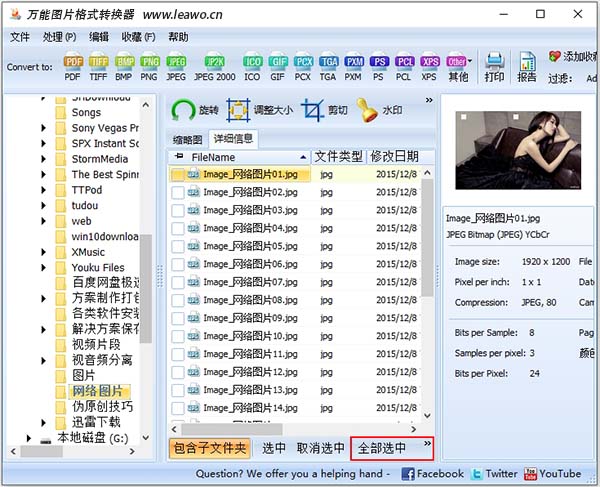Screen dimensions: 600x487
Task: Toggle 包含子文件夹 button
Action: point(210,448)
